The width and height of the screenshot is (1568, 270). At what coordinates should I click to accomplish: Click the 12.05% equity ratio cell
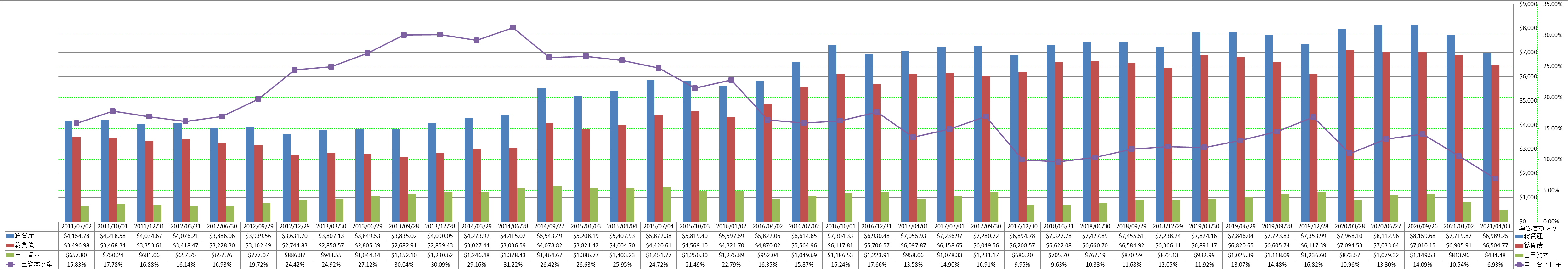pos(1168,265)
